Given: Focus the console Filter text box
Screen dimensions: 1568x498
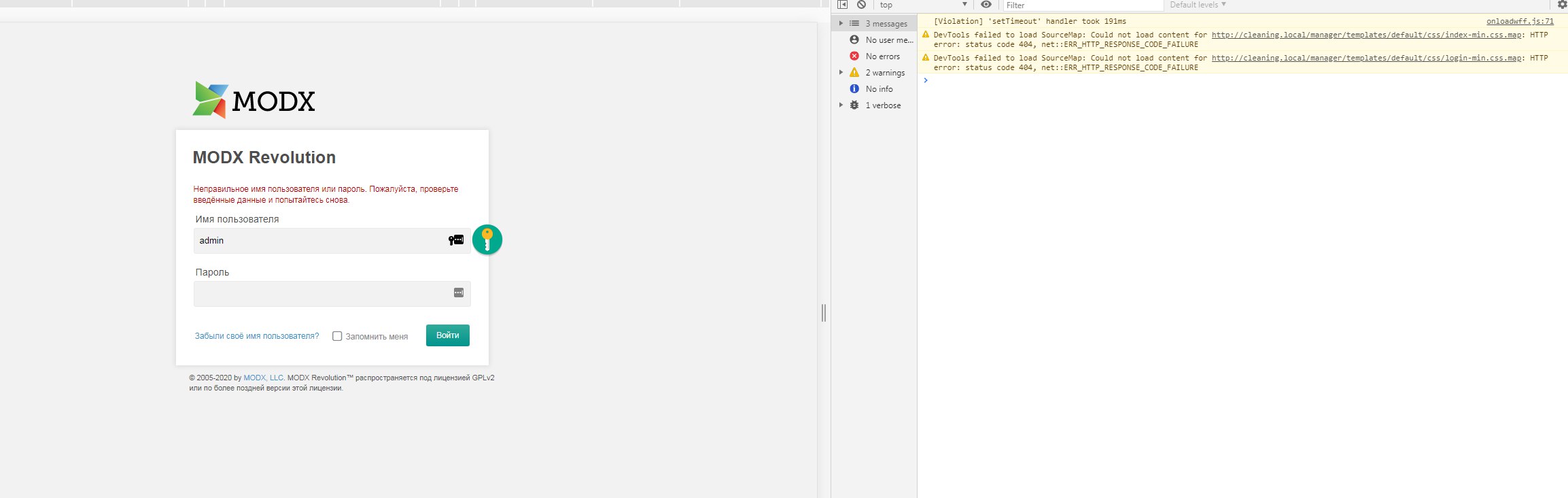Looking at the screenshot, I should (1083, 5).
